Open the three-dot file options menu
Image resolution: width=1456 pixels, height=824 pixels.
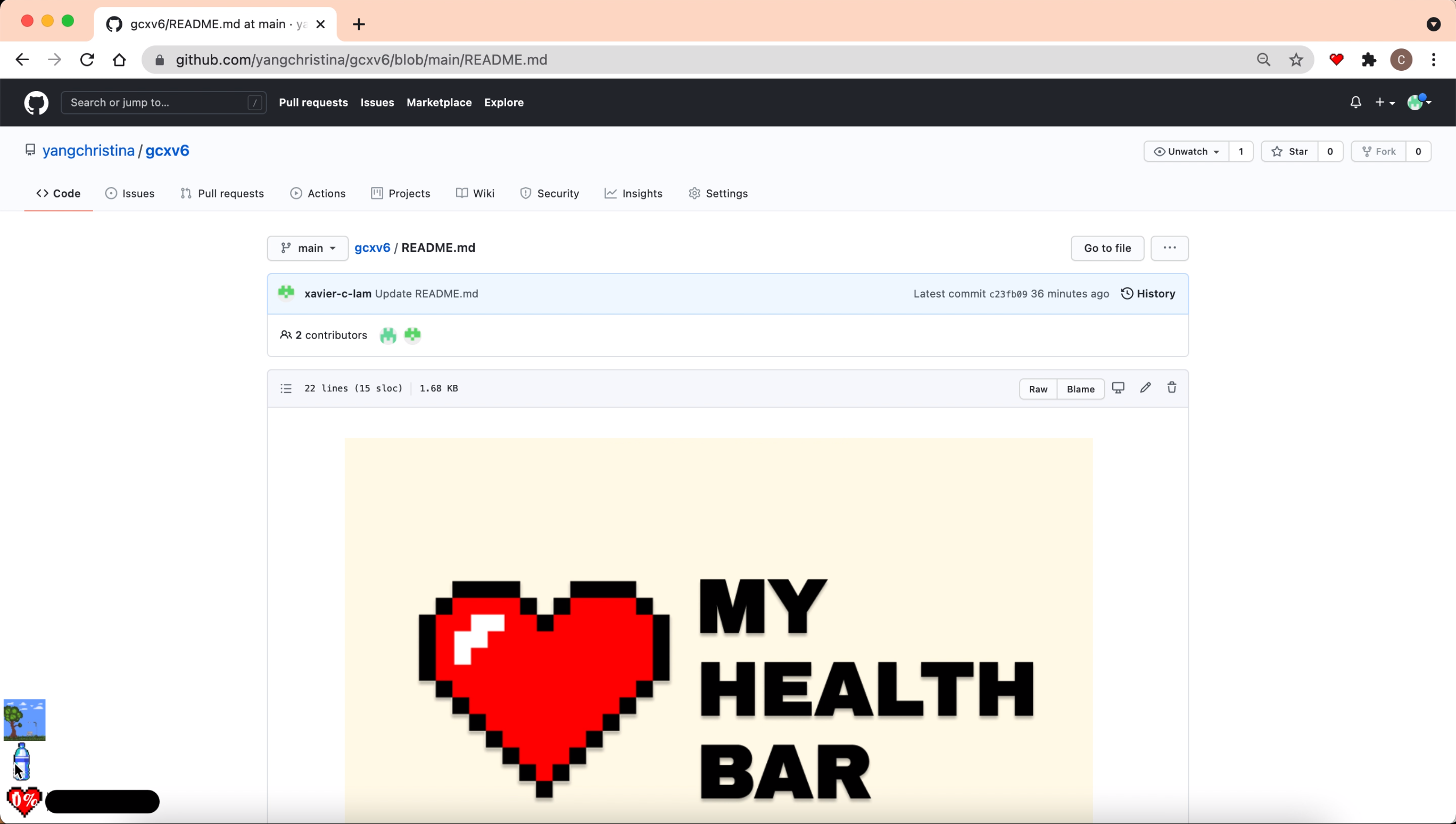[x=1169, y=248]
